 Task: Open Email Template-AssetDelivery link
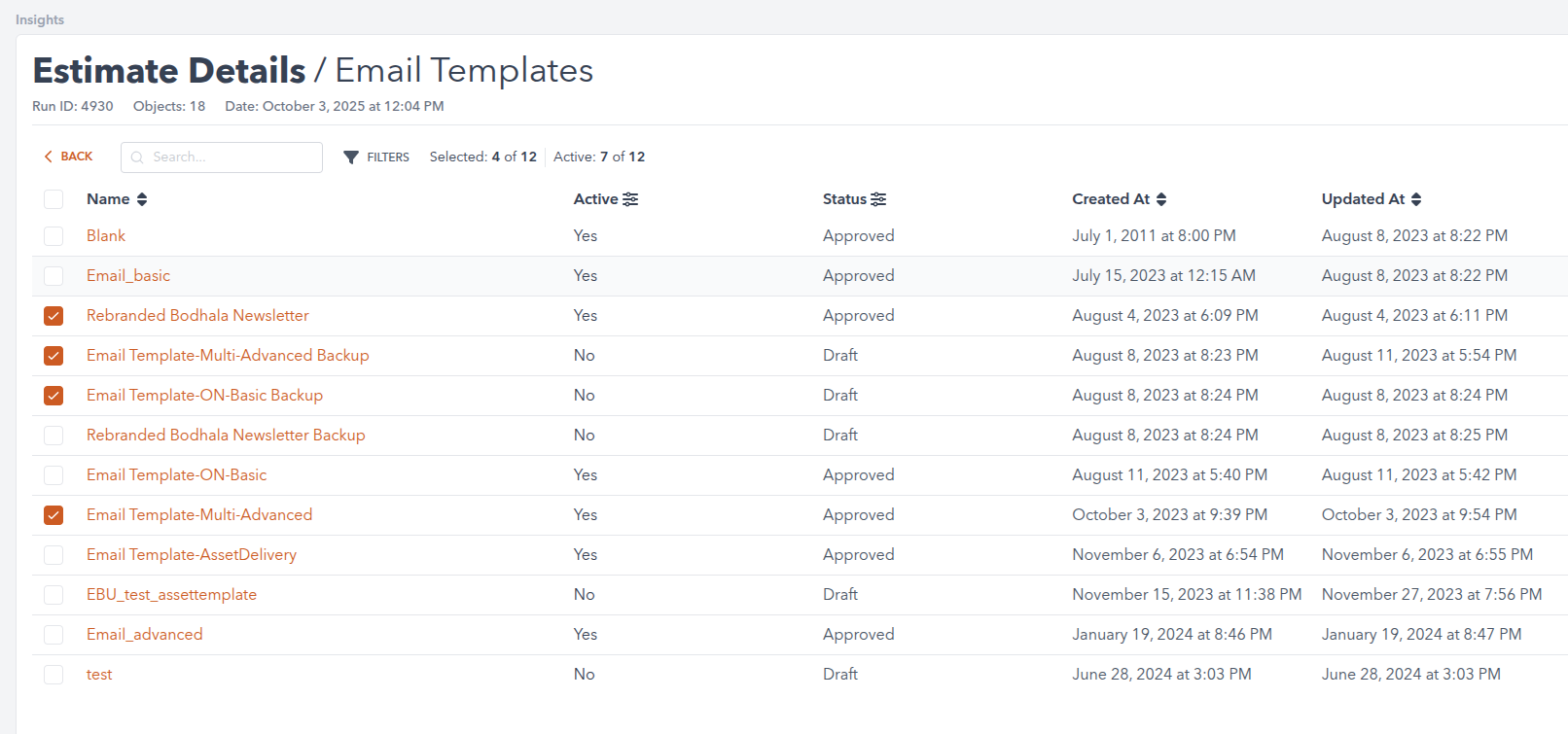(191, 555)
